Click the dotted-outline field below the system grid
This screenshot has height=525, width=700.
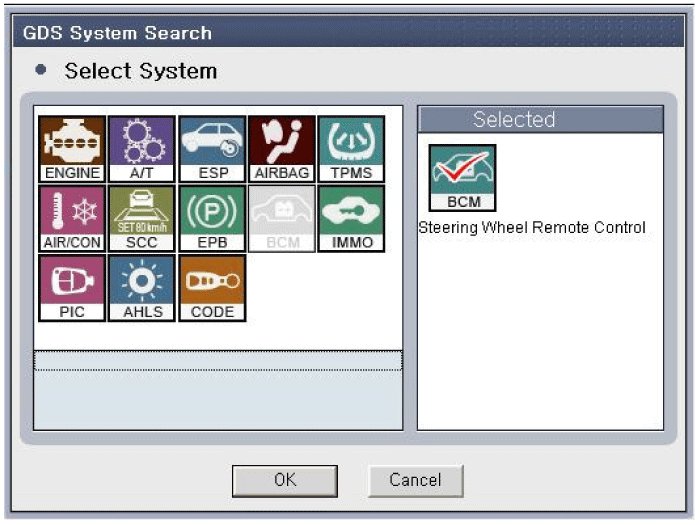point(218,361)
